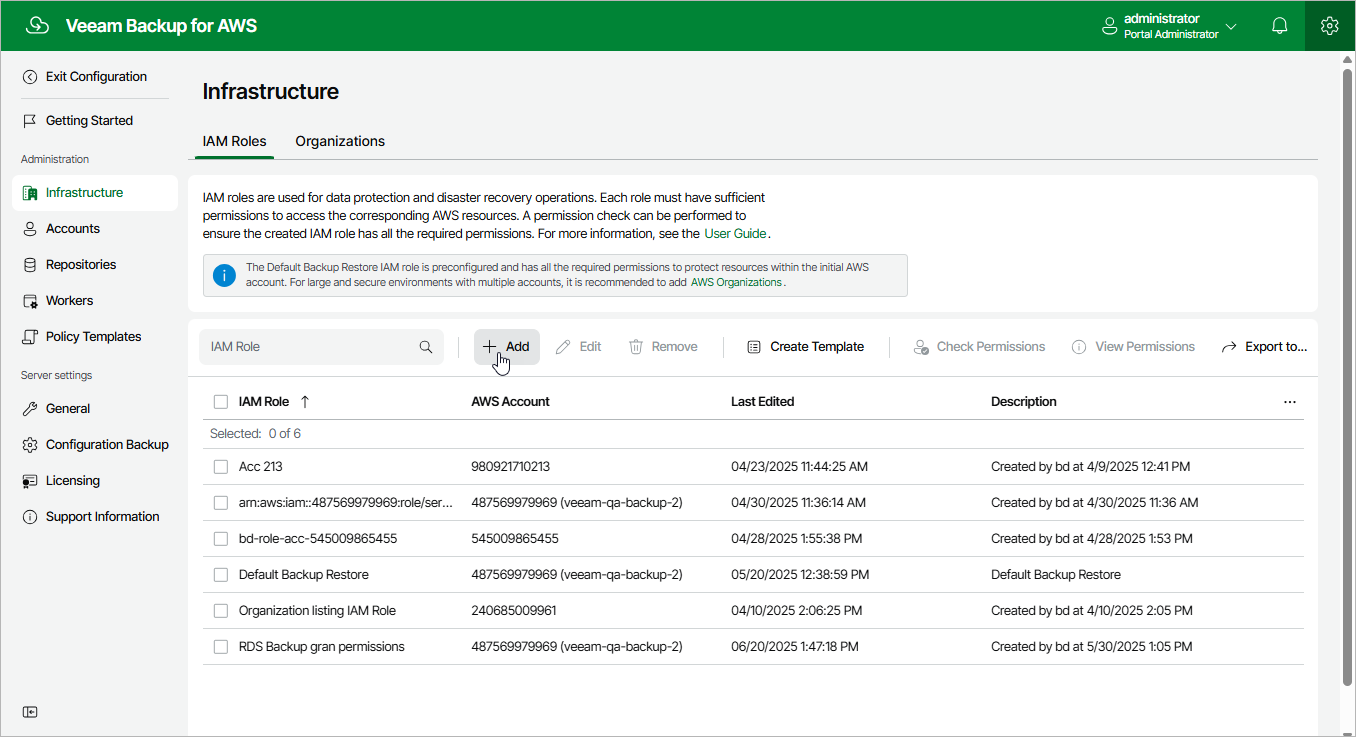Click the Support Information info icon
This screenshot has height=737, width=1356.
[x=30, y=517]
